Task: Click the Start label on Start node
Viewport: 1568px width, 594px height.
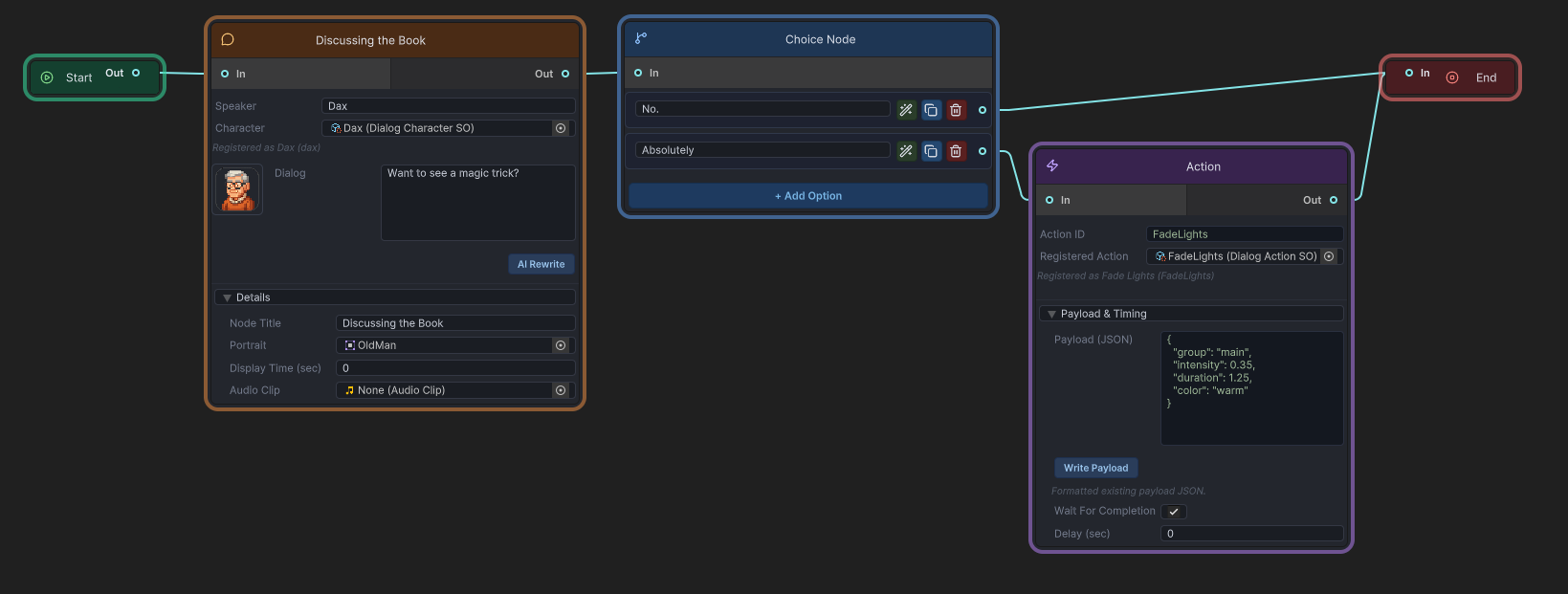Action: 78,78
